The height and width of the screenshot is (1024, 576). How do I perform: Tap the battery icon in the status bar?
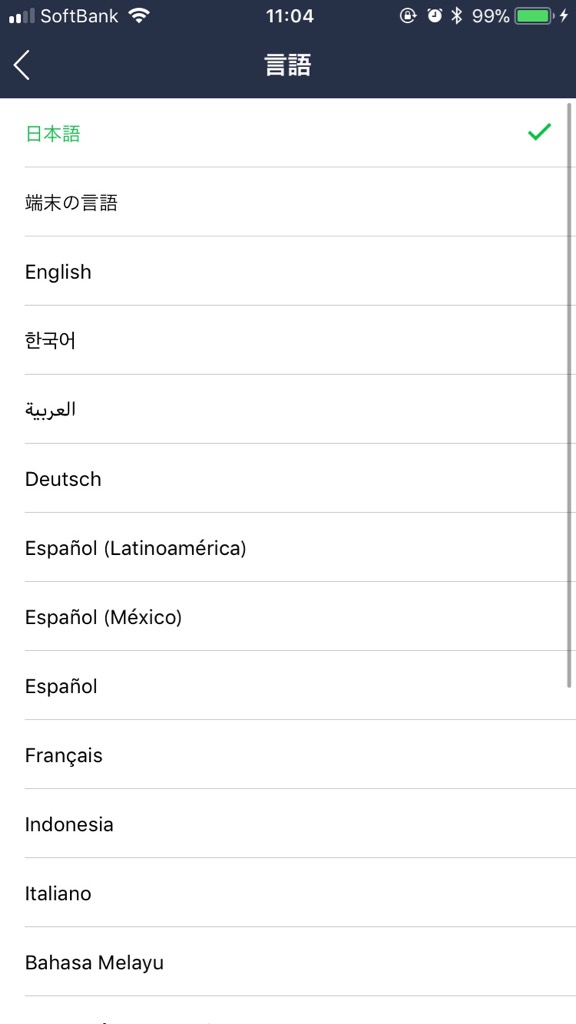pyautogui.click(x=534, y=16)
